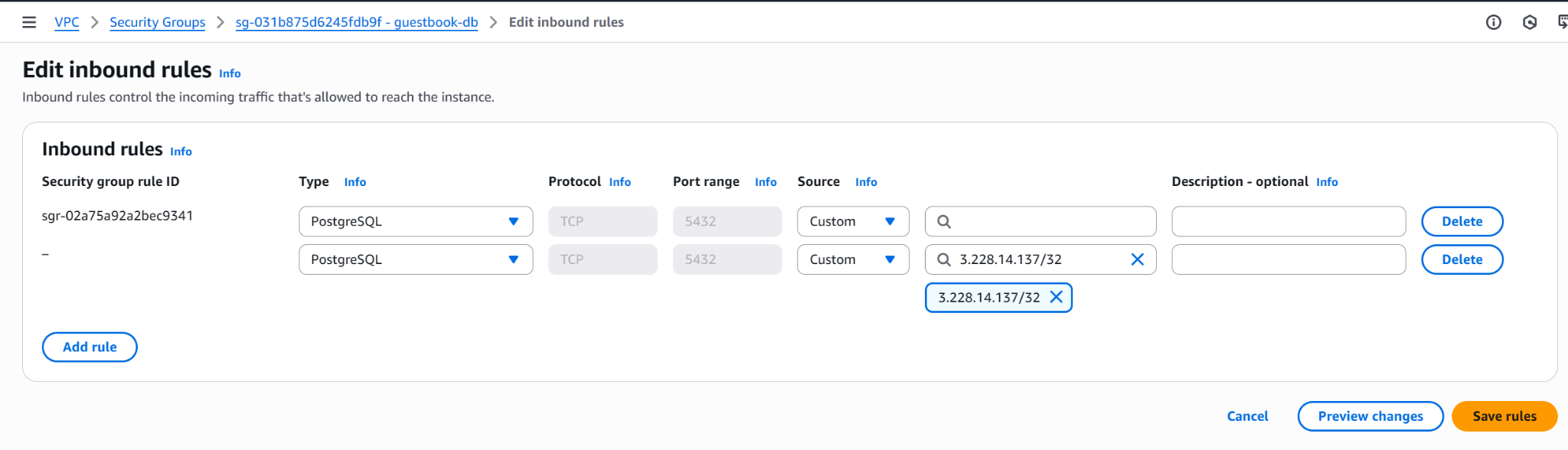
Task: Open the feedback icon at top right edge
Action: click(x=1562, y=22)
